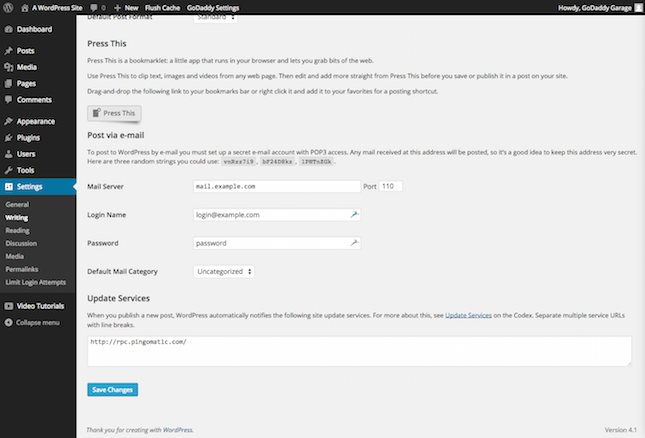Open Limit Login Attempts settings
645x438 pixels.
click(35, 282)
